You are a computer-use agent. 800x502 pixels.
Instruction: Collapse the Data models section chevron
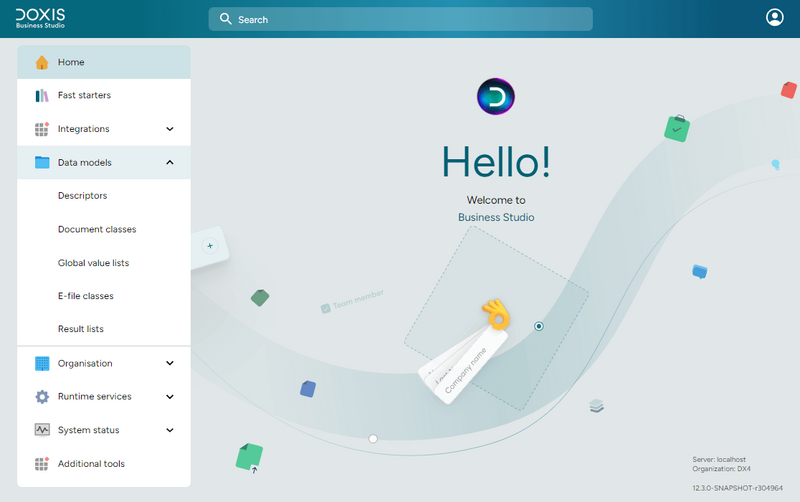(170, 162)
